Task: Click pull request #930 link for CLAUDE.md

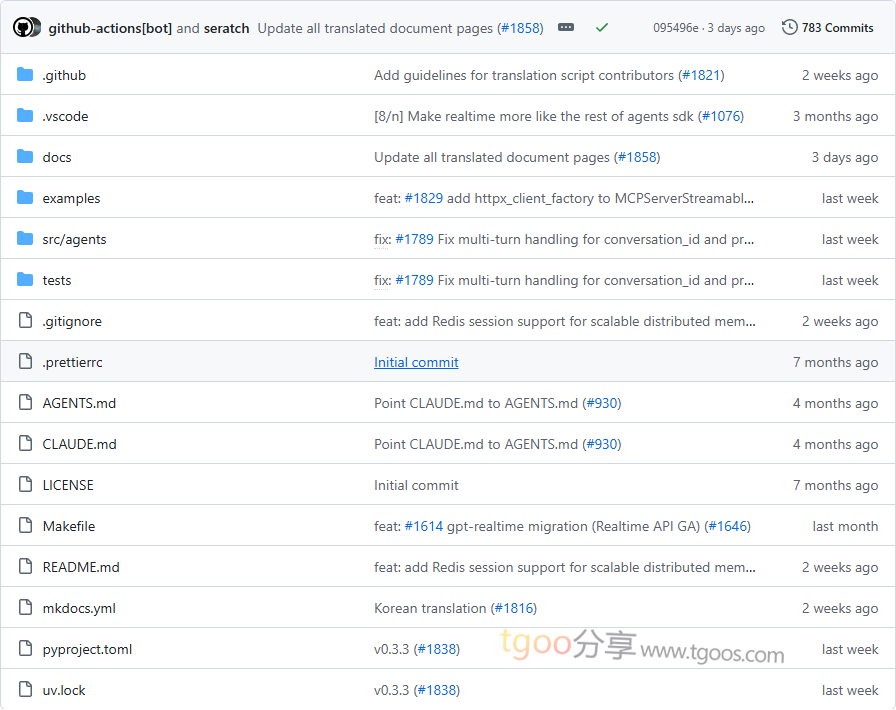Action: pyautogui.click(x=601, y=444)
